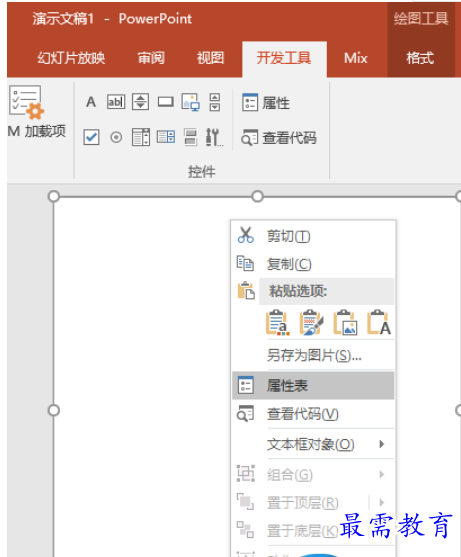This screenshot has height=557, width=461.
Task: Insert an Image control
Action: tap(190, 102)
